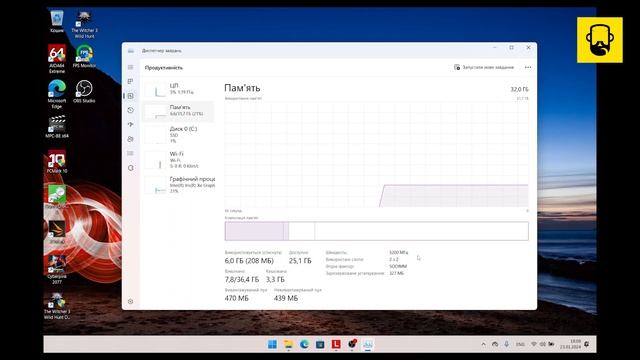
Task: Open the Windows Start menu
Action: [272, 344]
